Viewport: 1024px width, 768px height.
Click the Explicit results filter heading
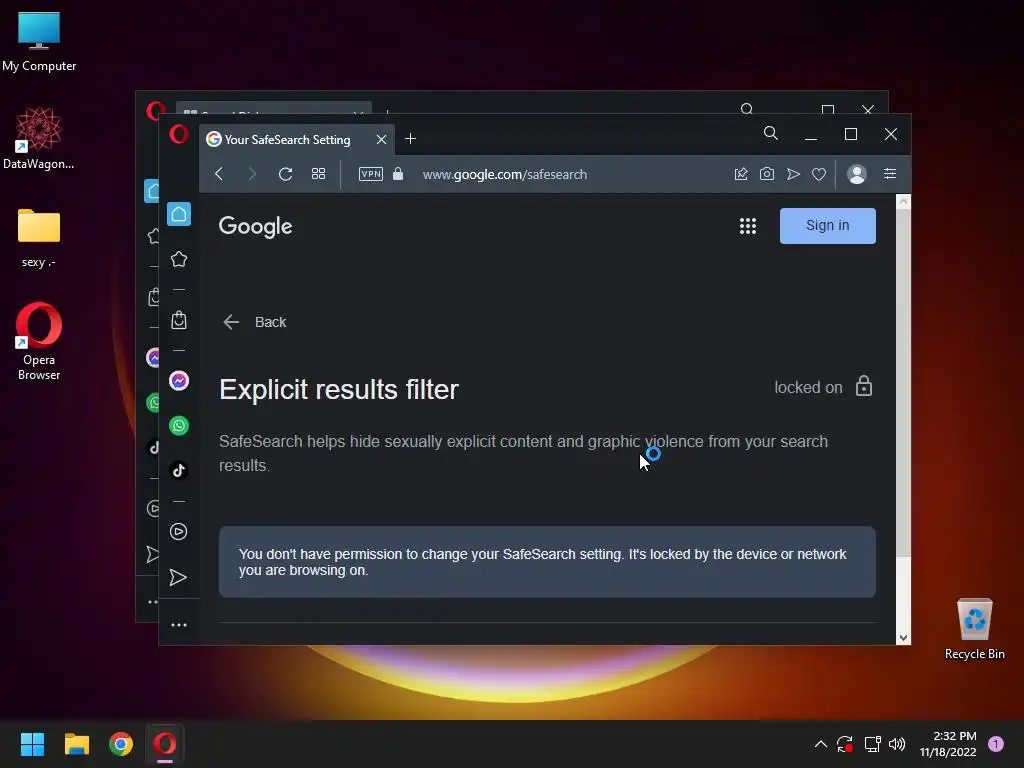pos(339,389)
